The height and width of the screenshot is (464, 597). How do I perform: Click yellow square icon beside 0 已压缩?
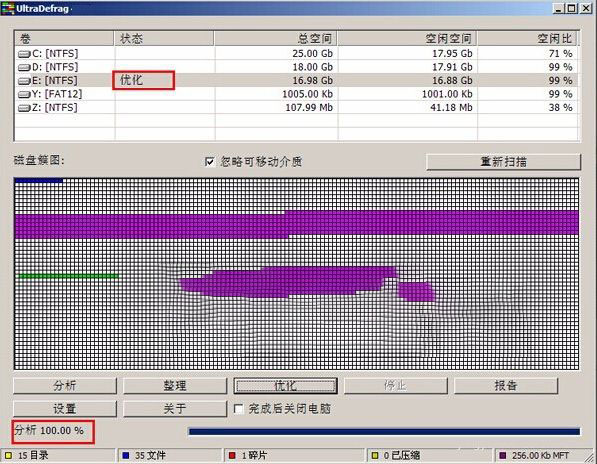click(375, 455)
